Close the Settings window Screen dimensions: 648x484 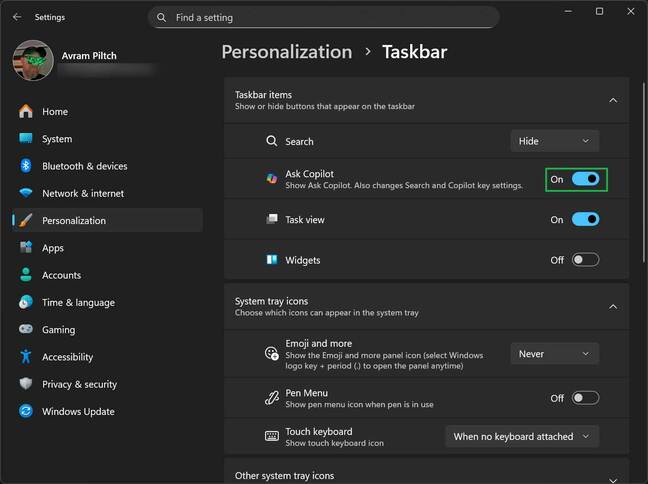point(631,12)
